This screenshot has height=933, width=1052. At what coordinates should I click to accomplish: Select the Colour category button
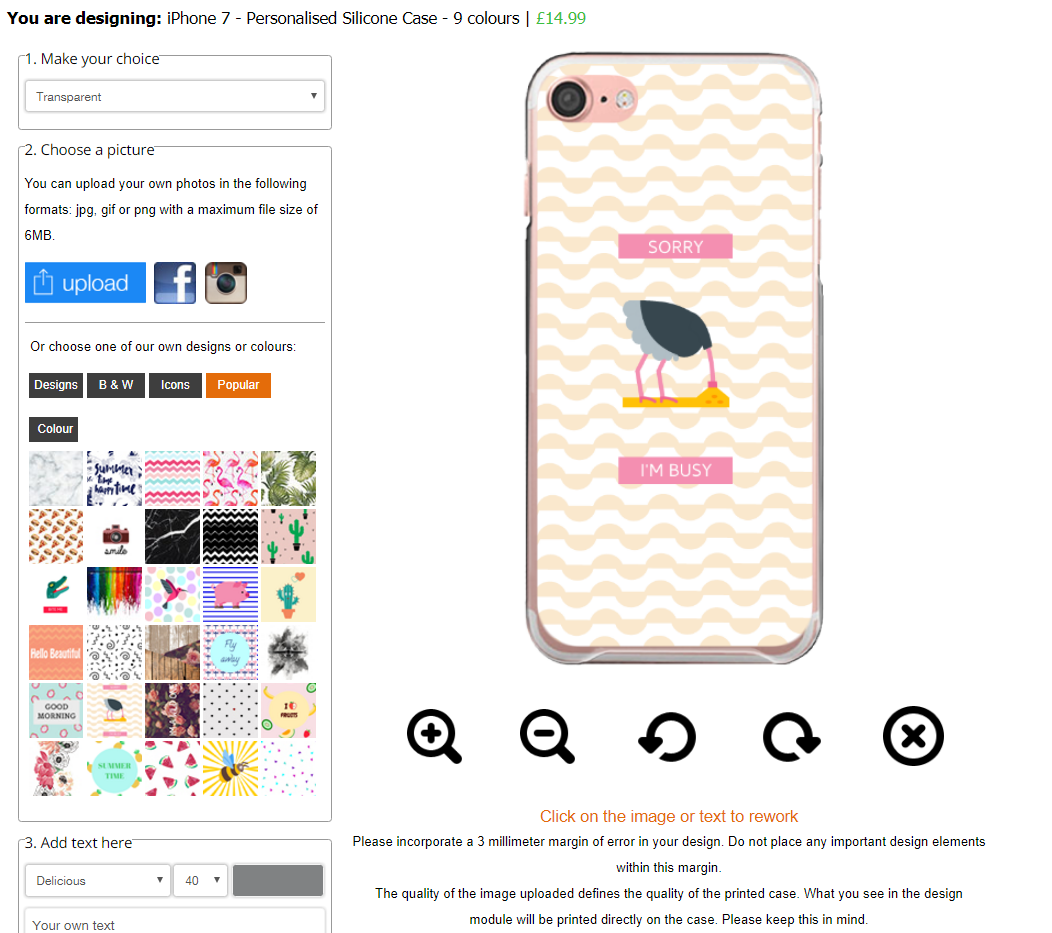(x=54, y=429)
